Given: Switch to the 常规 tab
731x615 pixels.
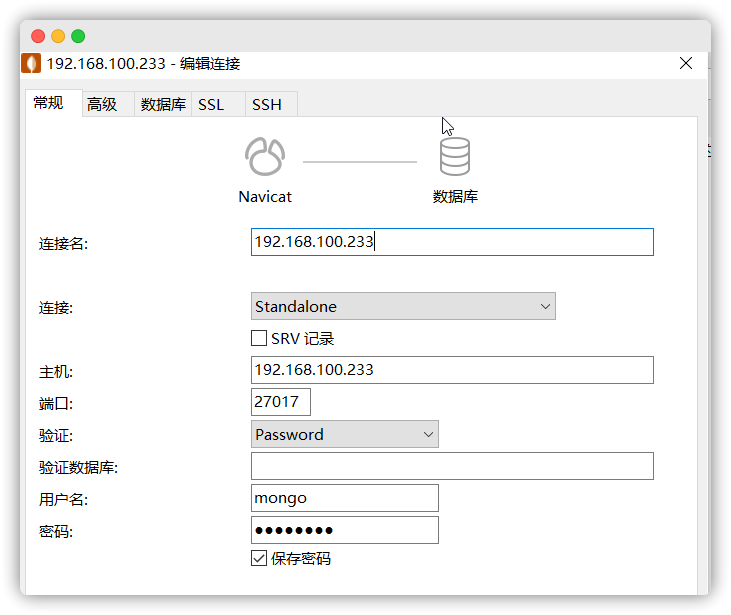Looking at the screenshot, I should click(x=54, y=103).
